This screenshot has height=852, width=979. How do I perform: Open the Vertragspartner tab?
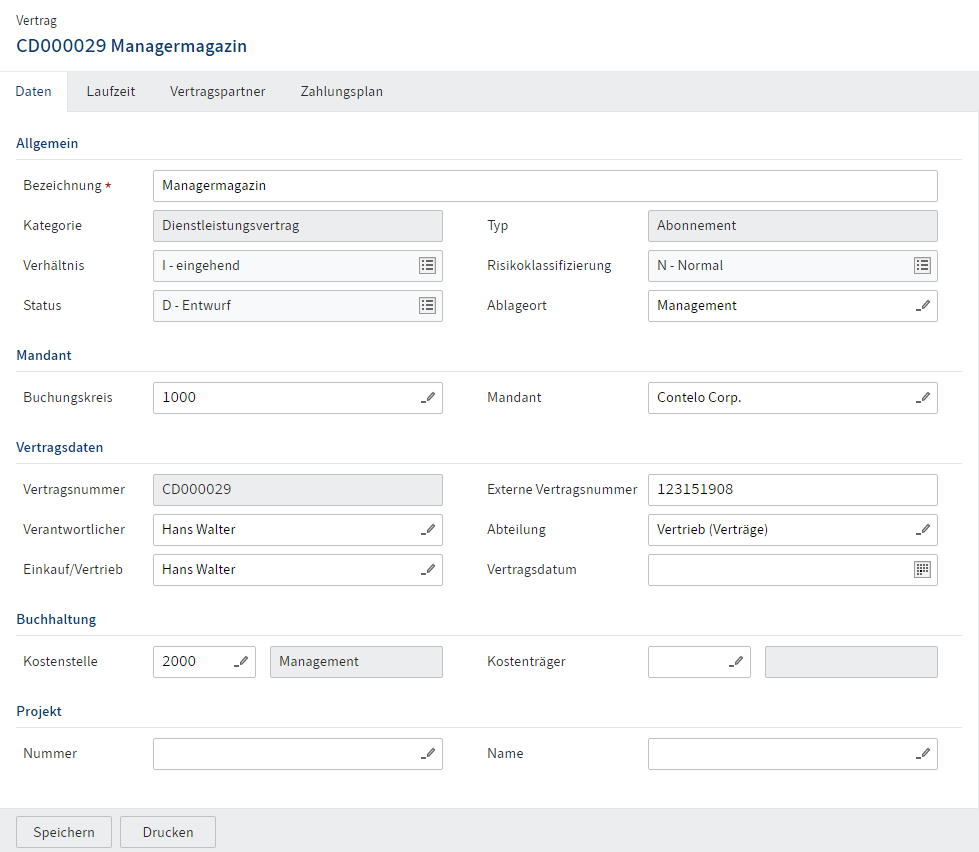[x=217, y=92]
